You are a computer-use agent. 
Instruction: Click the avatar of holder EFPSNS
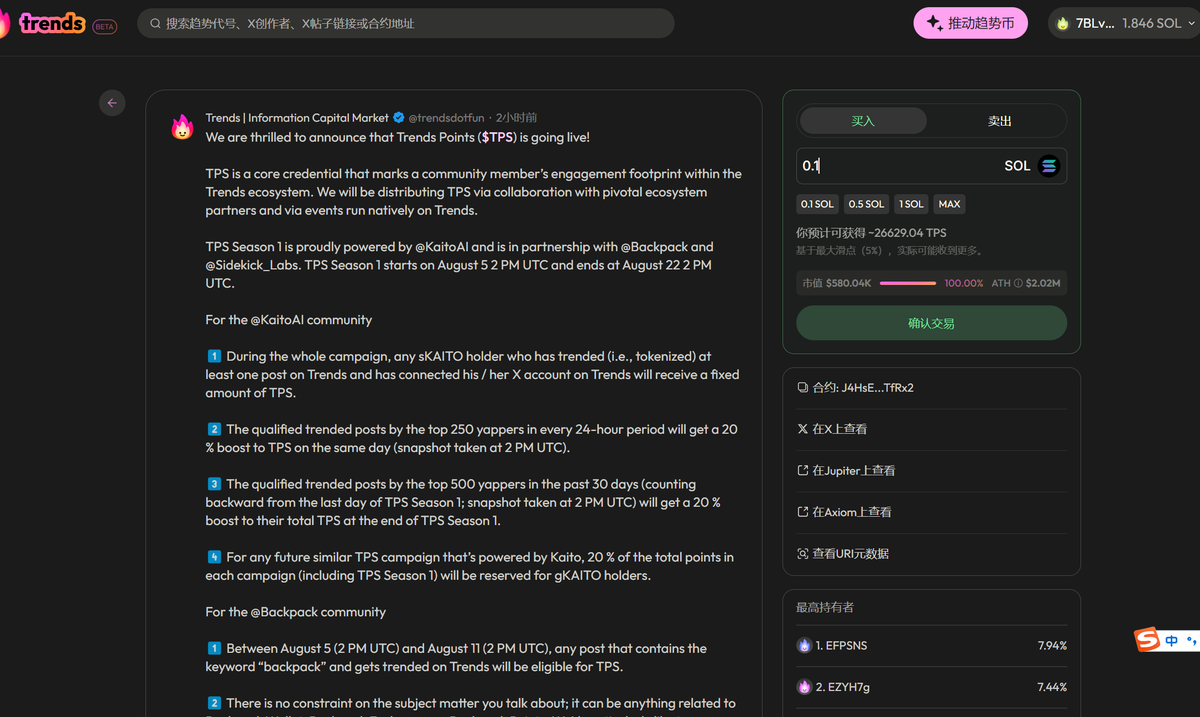[x=804, y=646]
